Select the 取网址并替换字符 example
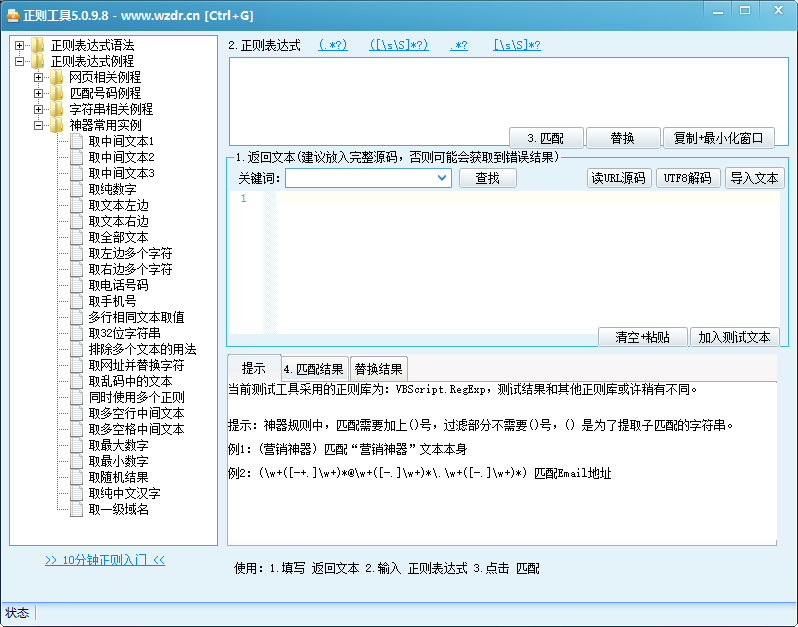Viewport: 798px width, 627px height. point(136,365)
